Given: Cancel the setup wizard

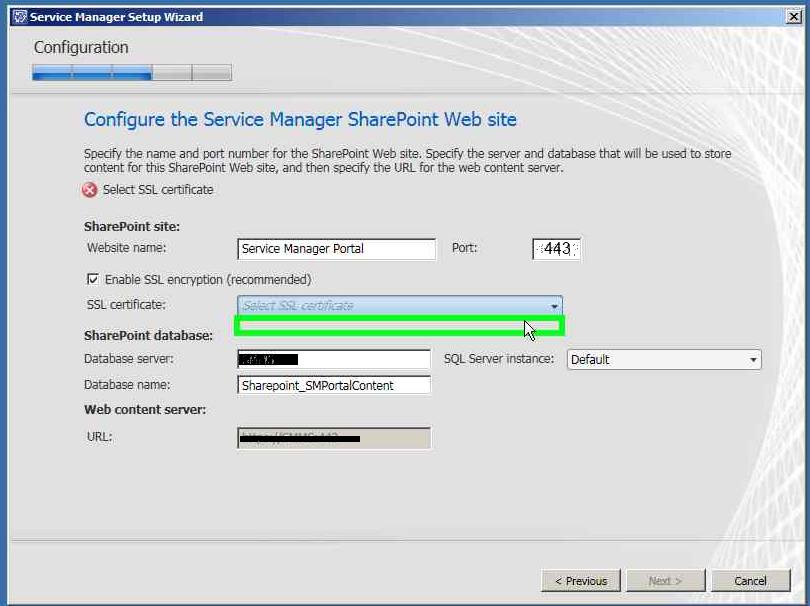Looking at the screenshot, I should coord(751,581).
